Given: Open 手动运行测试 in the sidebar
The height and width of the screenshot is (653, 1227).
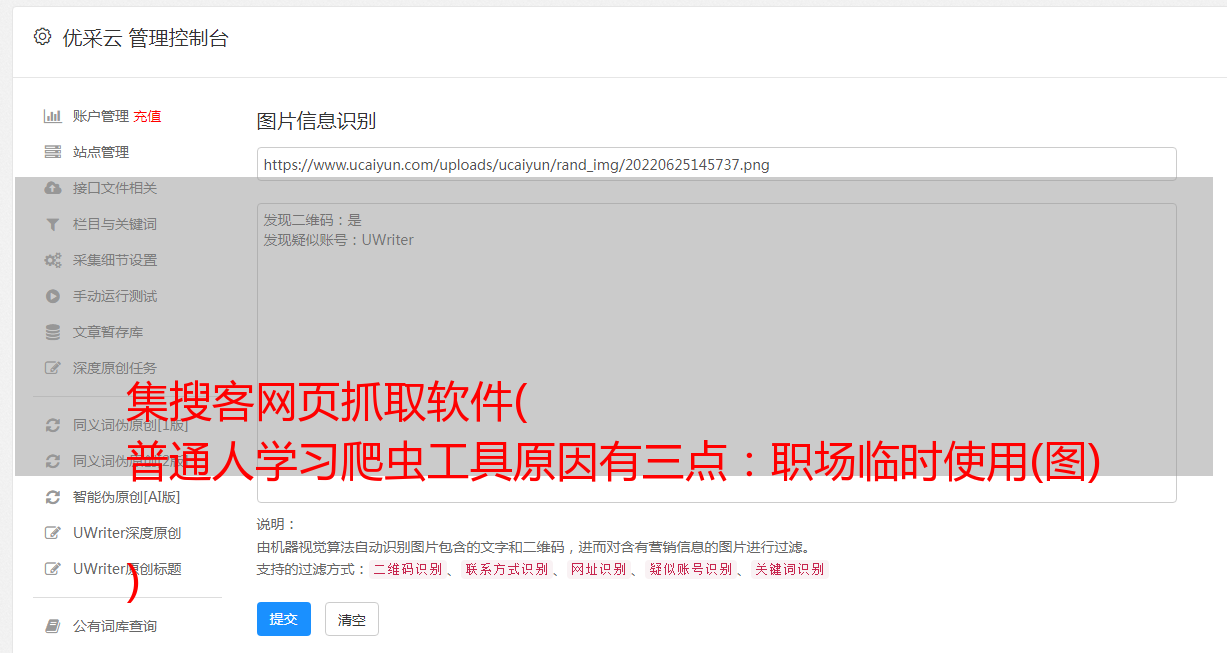Looking at the screenshot, I should click(x=115, y=296).
